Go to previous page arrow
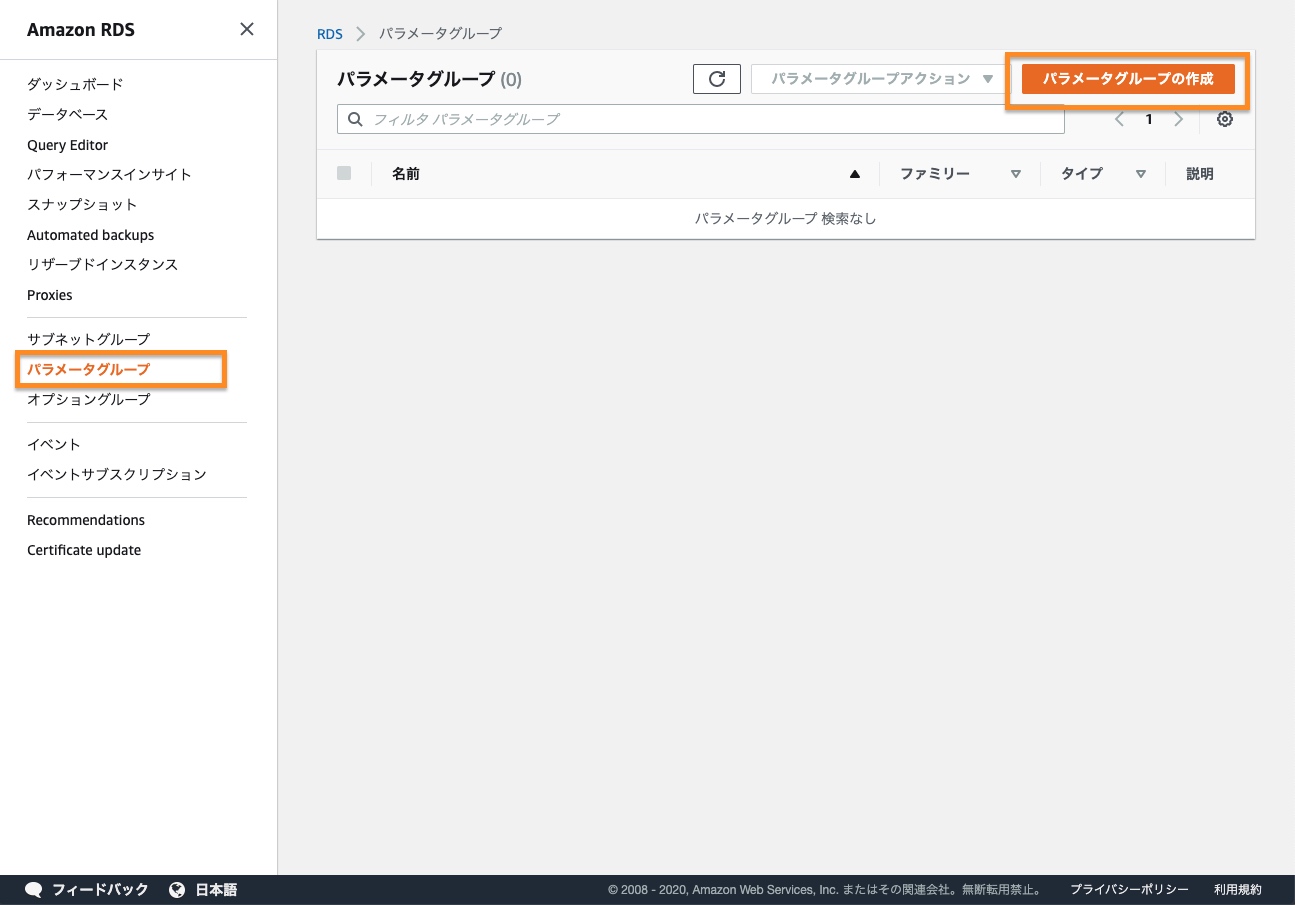 1119,120
